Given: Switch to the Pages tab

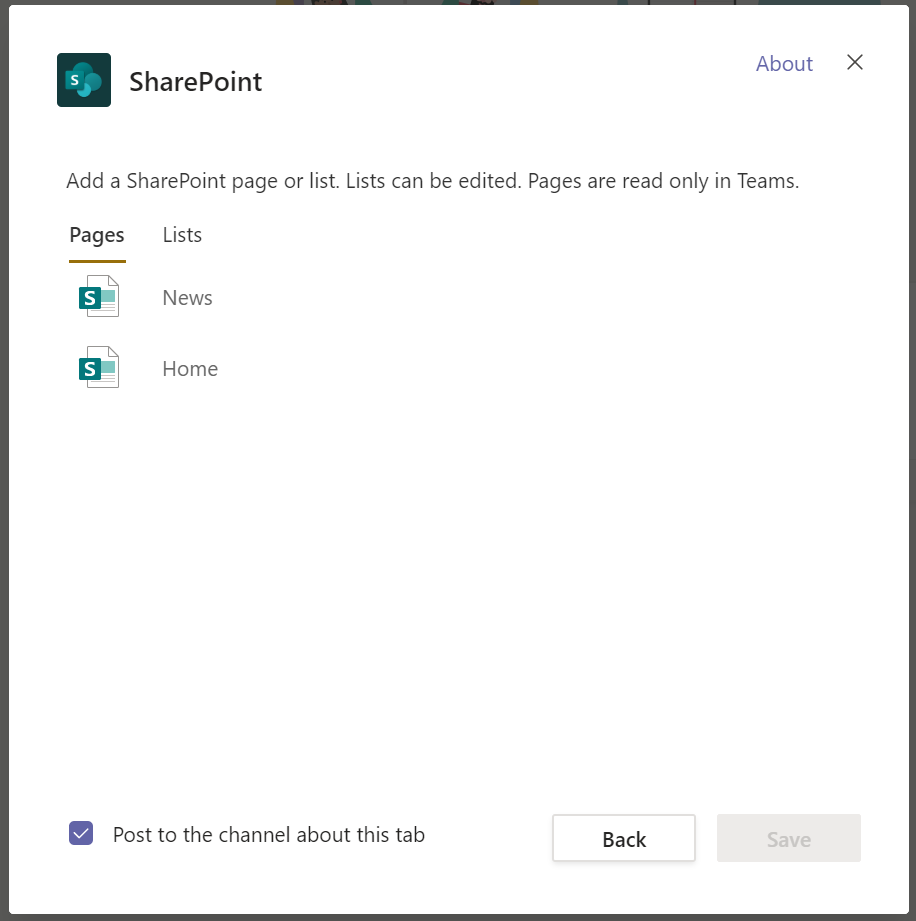Looking at the screenshot, I should point(97,235).
